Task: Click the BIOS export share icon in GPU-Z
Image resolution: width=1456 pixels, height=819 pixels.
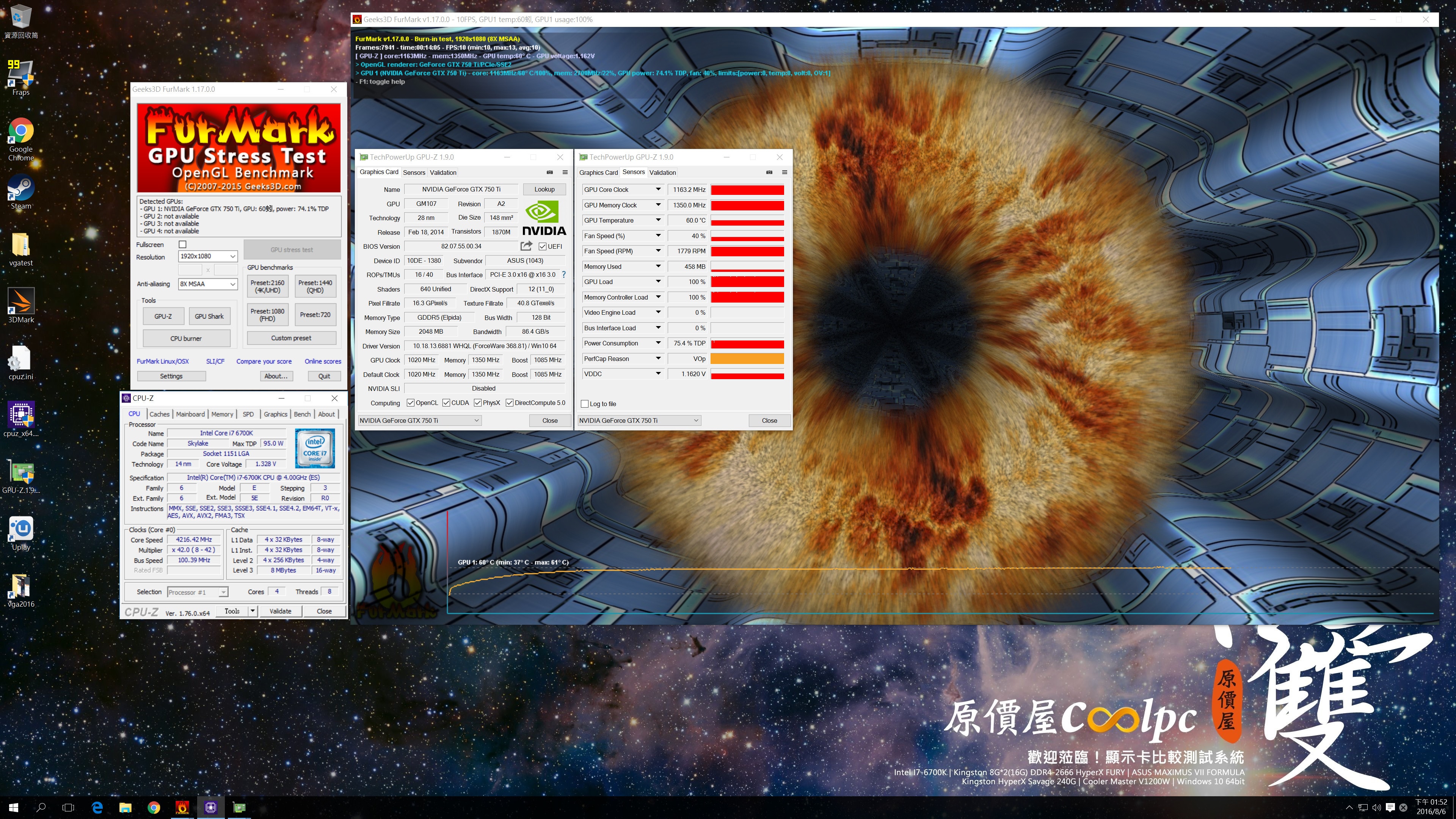Action: point(526,246)
